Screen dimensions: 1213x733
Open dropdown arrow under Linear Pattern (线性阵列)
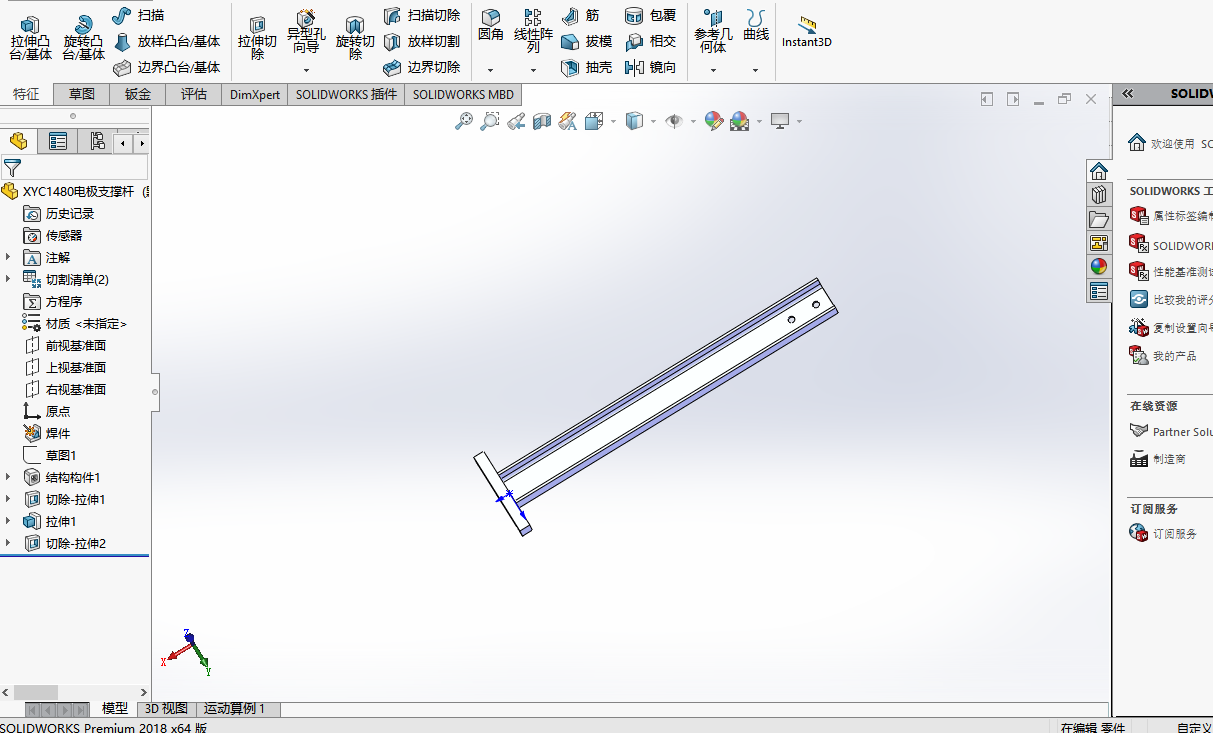(533, 70)
